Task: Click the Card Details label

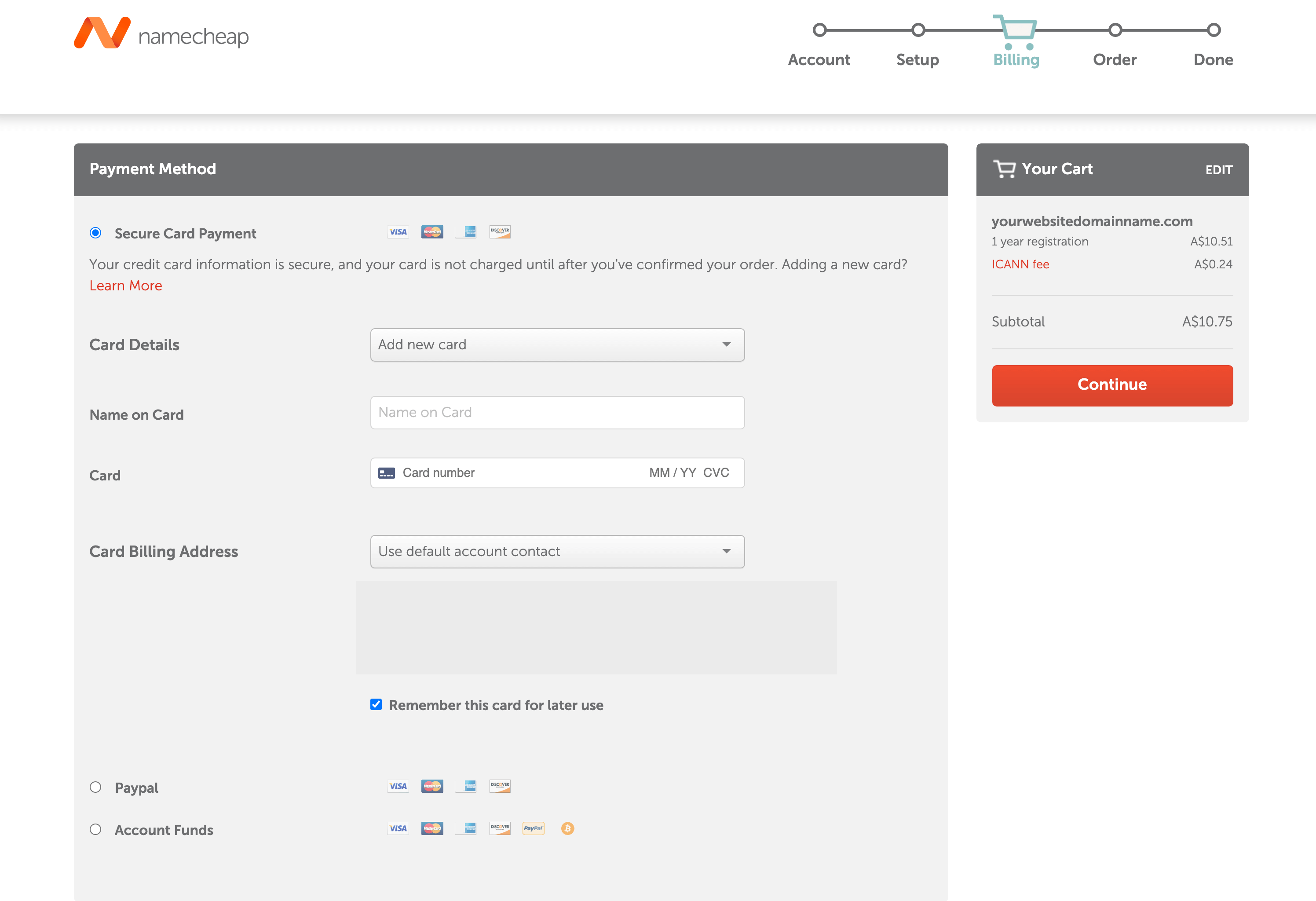Action: click(x=134, y=345)
